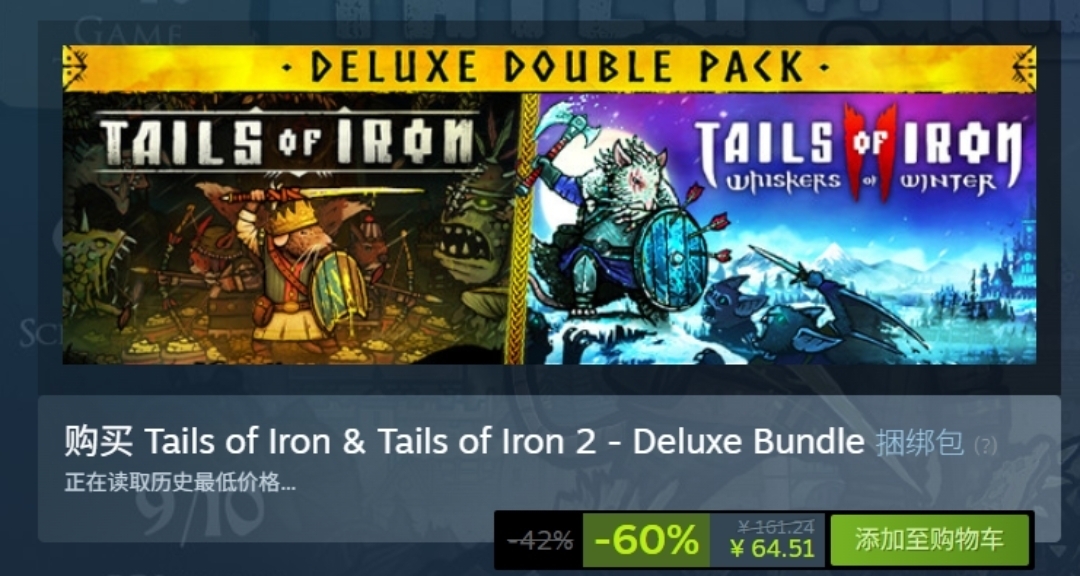Click the round blue shield with arrows
This screenshot has height=576, width=1080.
point(671,260)
